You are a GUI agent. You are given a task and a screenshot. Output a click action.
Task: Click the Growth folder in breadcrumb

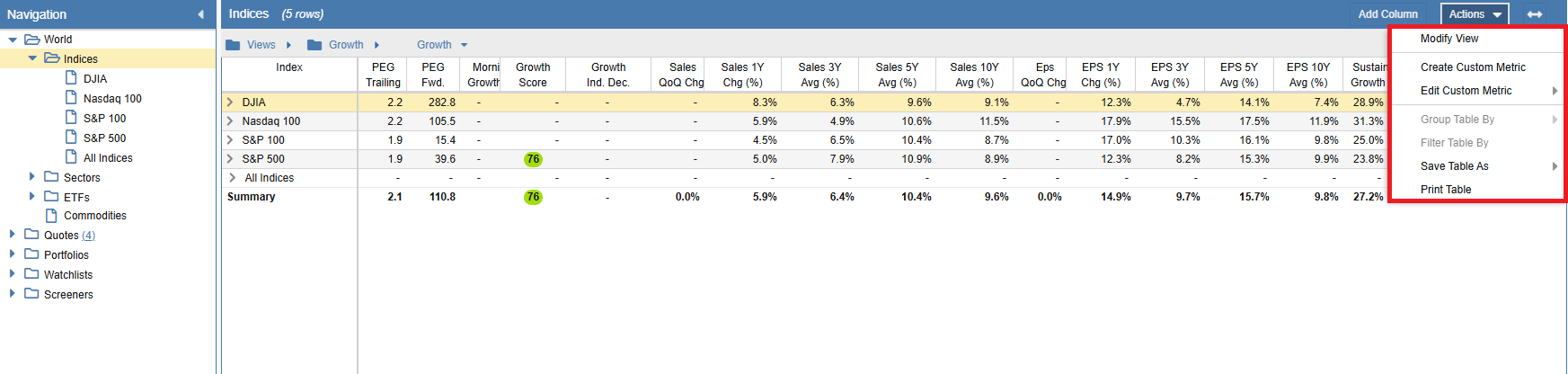345,45
